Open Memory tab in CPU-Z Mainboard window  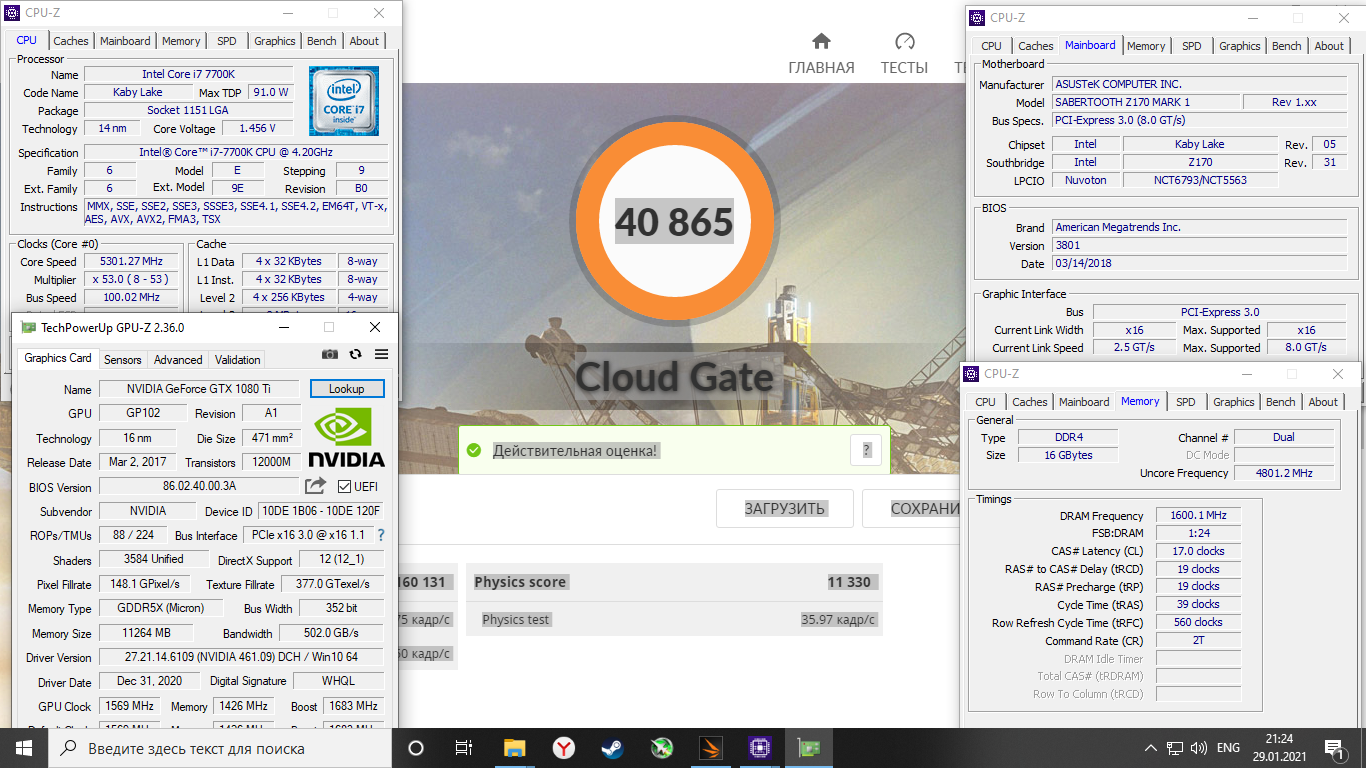[1146, 46]
